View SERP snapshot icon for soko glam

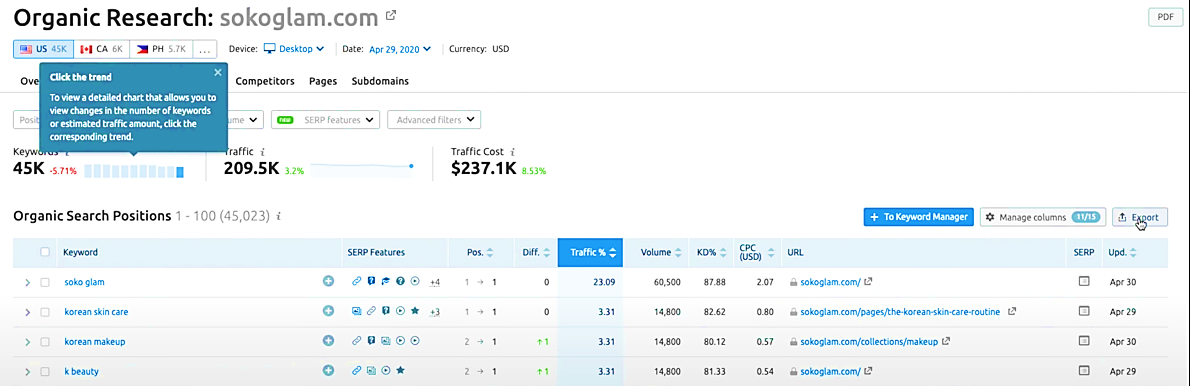point(1084,281)
